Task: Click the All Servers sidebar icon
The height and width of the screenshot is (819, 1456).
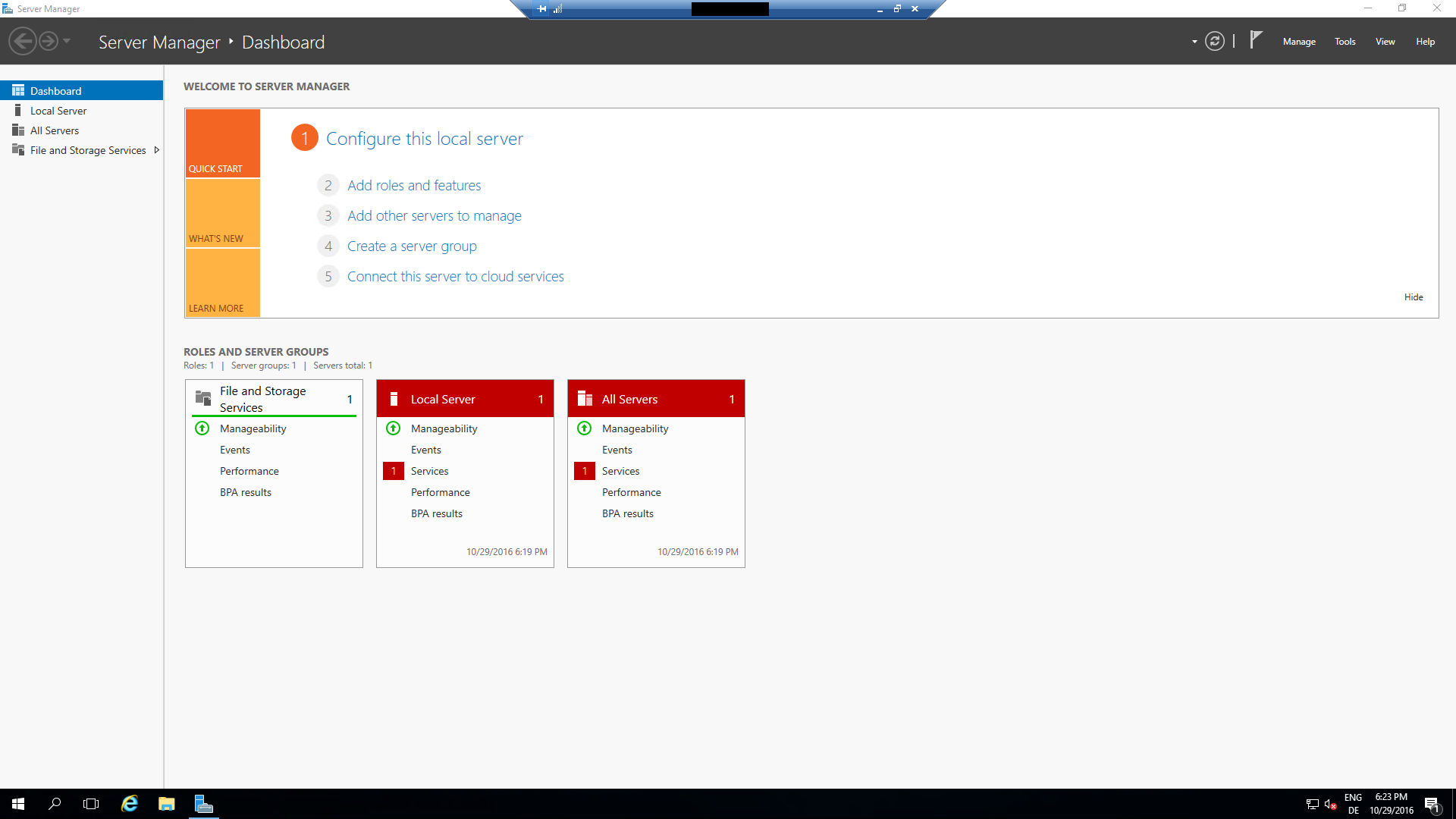Action: coord(18,130)
